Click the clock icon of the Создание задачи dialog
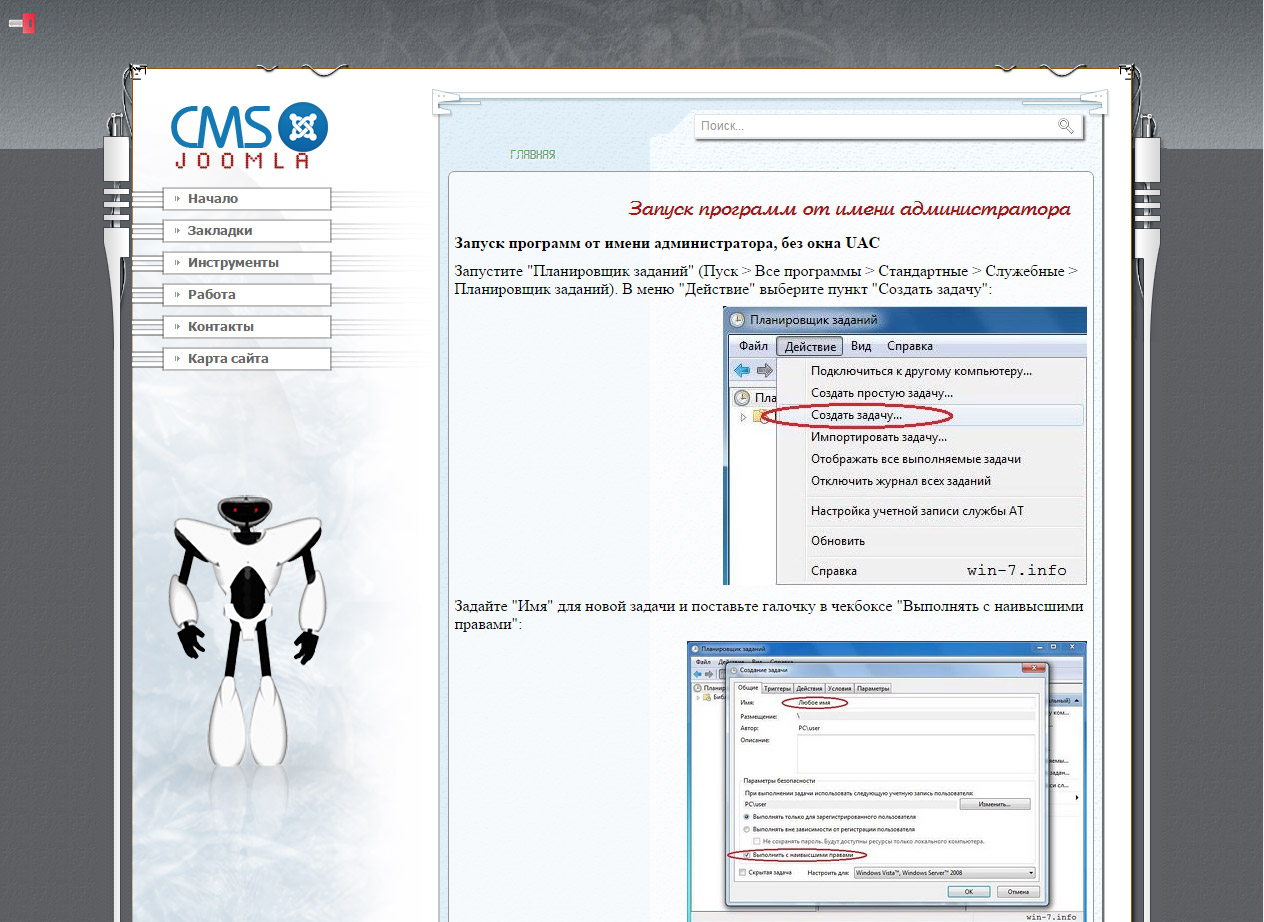Screen dimensions: 1264x922 [734, 669]
